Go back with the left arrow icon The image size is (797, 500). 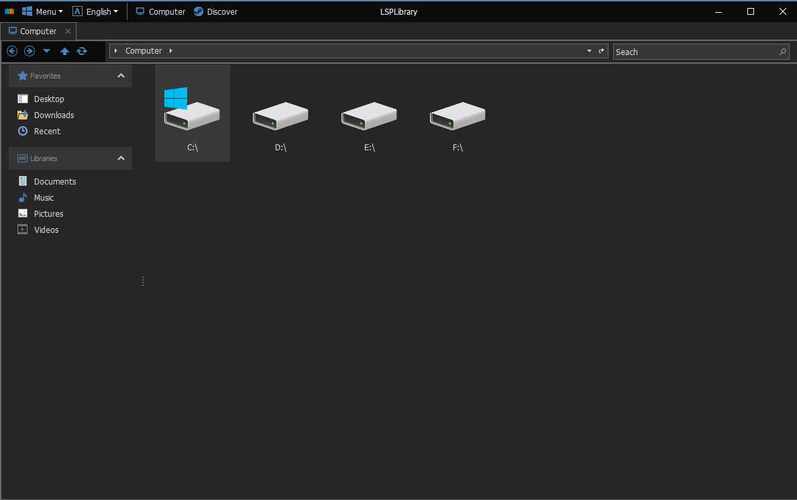coord(12,51)
